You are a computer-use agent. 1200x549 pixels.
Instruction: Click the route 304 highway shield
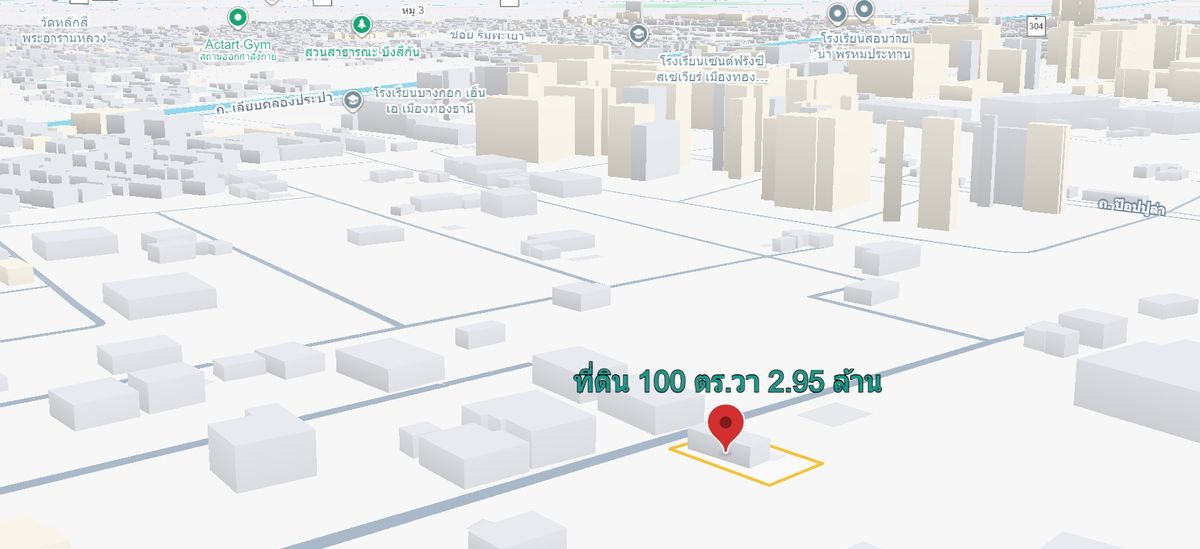pos(1038,24)
